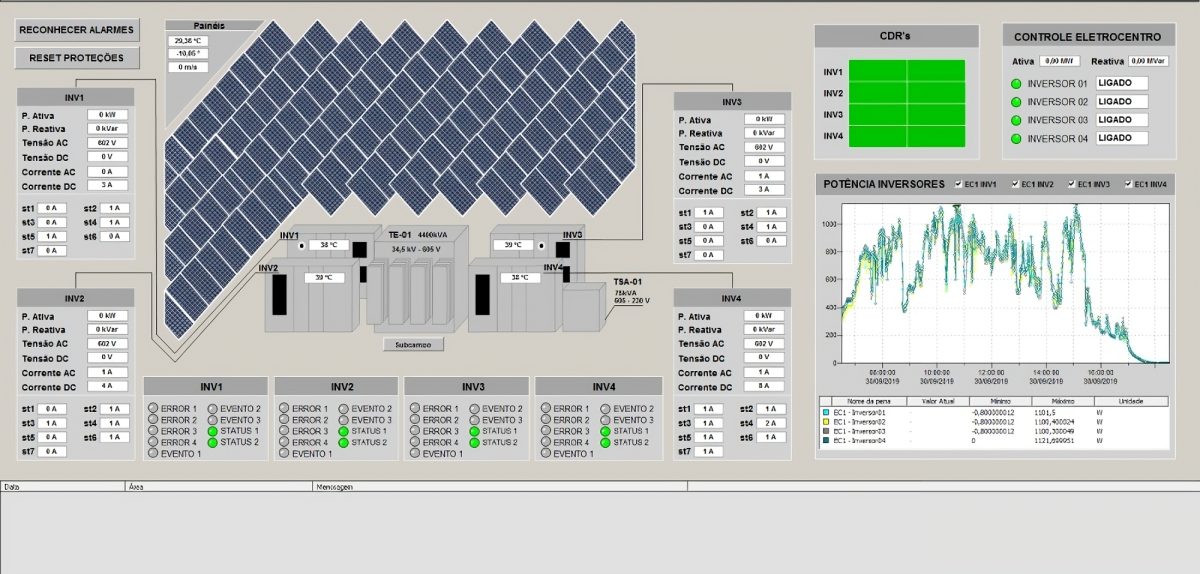
Task: Click INV3 EVENTO 2 indicator light
Action: coord(474,409)
